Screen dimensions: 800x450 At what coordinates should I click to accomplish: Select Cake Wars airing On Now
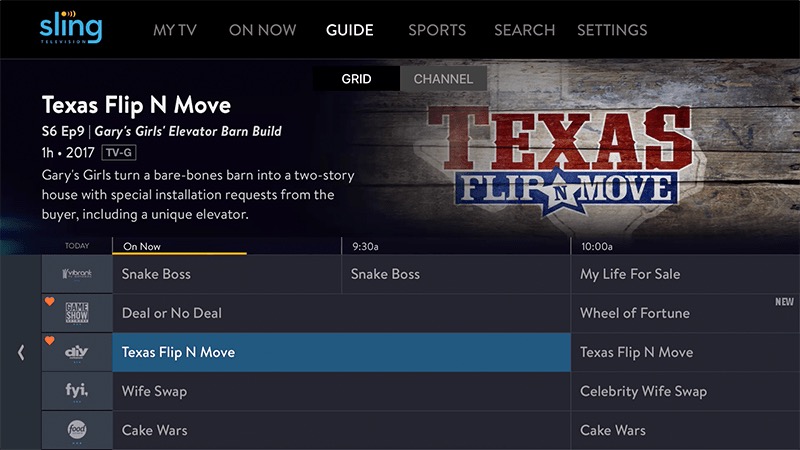341,430
